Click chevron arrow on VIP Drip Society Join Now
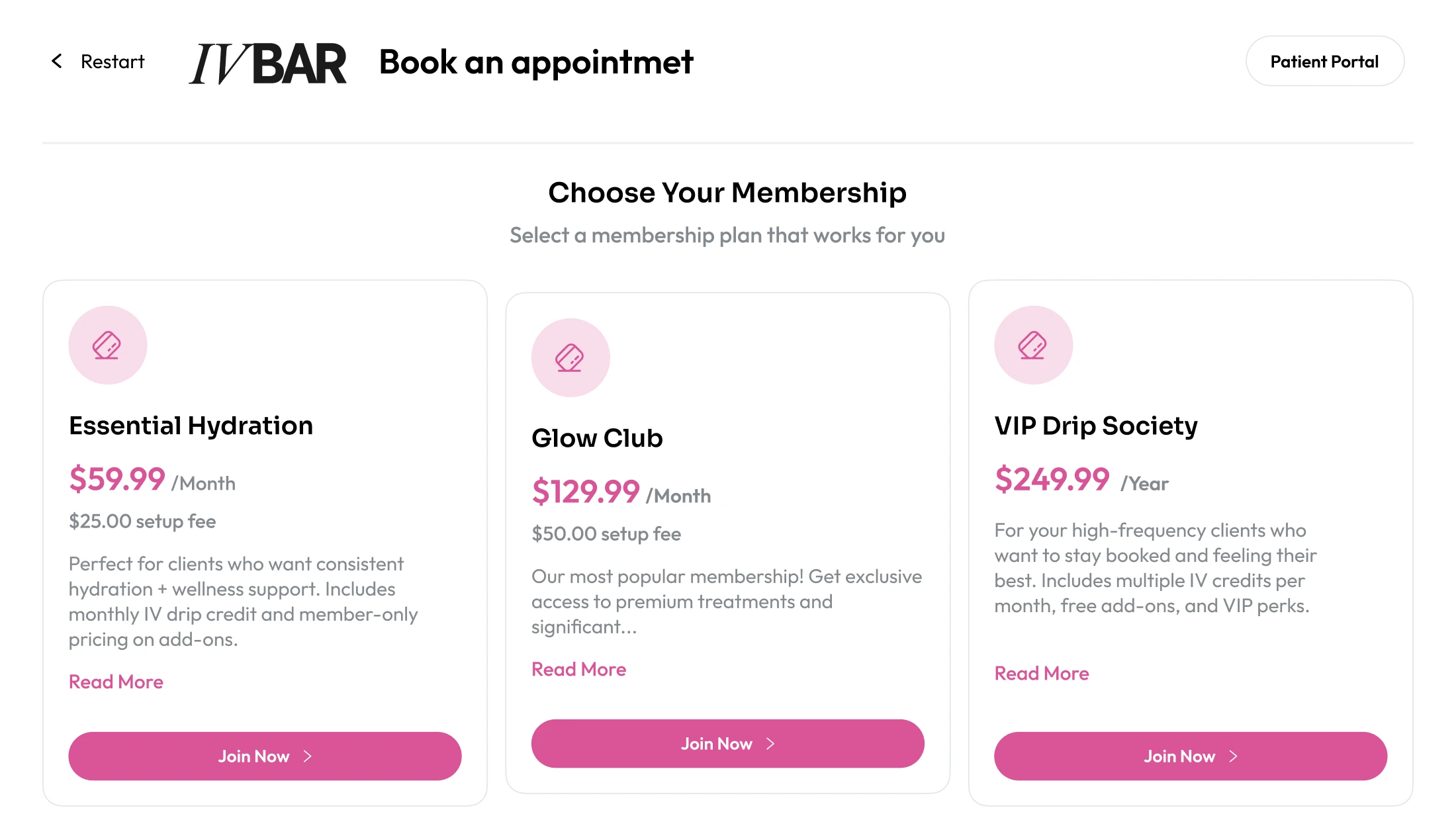Screen dimensions: 1456x818 coord(1233,756)
